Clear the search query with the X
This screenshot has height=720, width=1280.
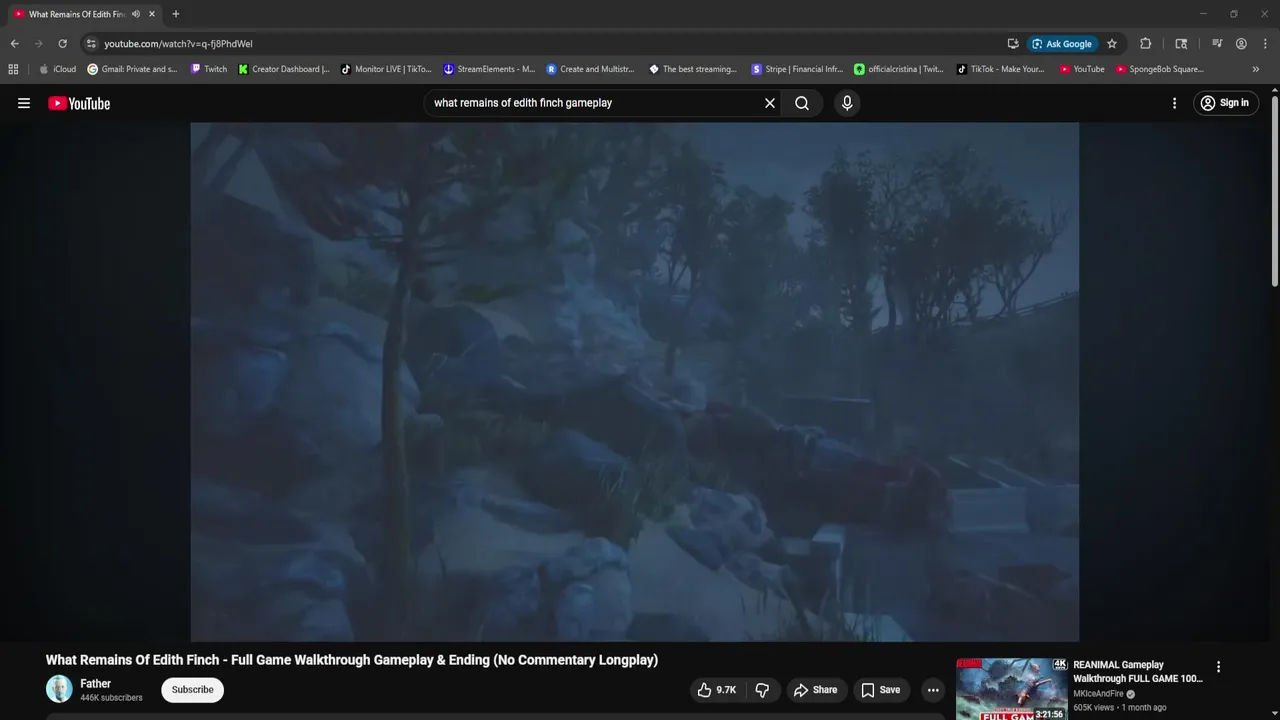770,103
